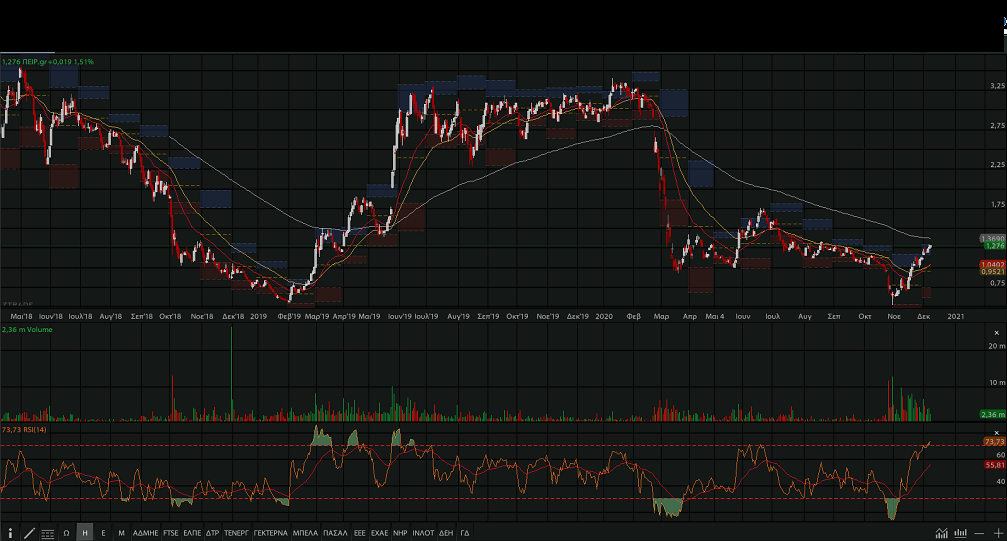Screen dimensions: 1007x541
Task: Zoom in using the plus icon
Action: click(998, 533)
